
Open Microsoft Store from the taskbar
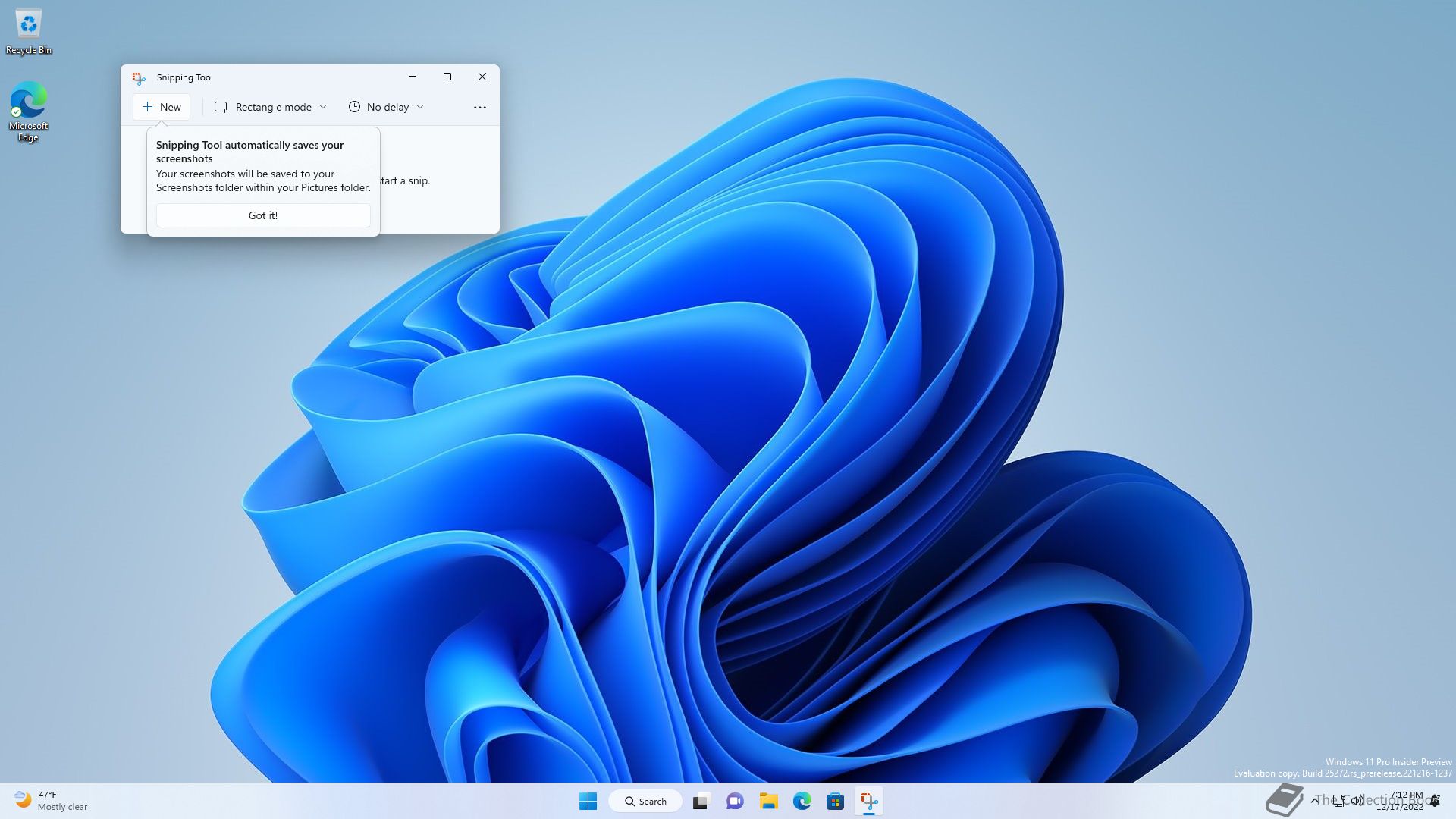pyautogui.click(x=835, y=801)
